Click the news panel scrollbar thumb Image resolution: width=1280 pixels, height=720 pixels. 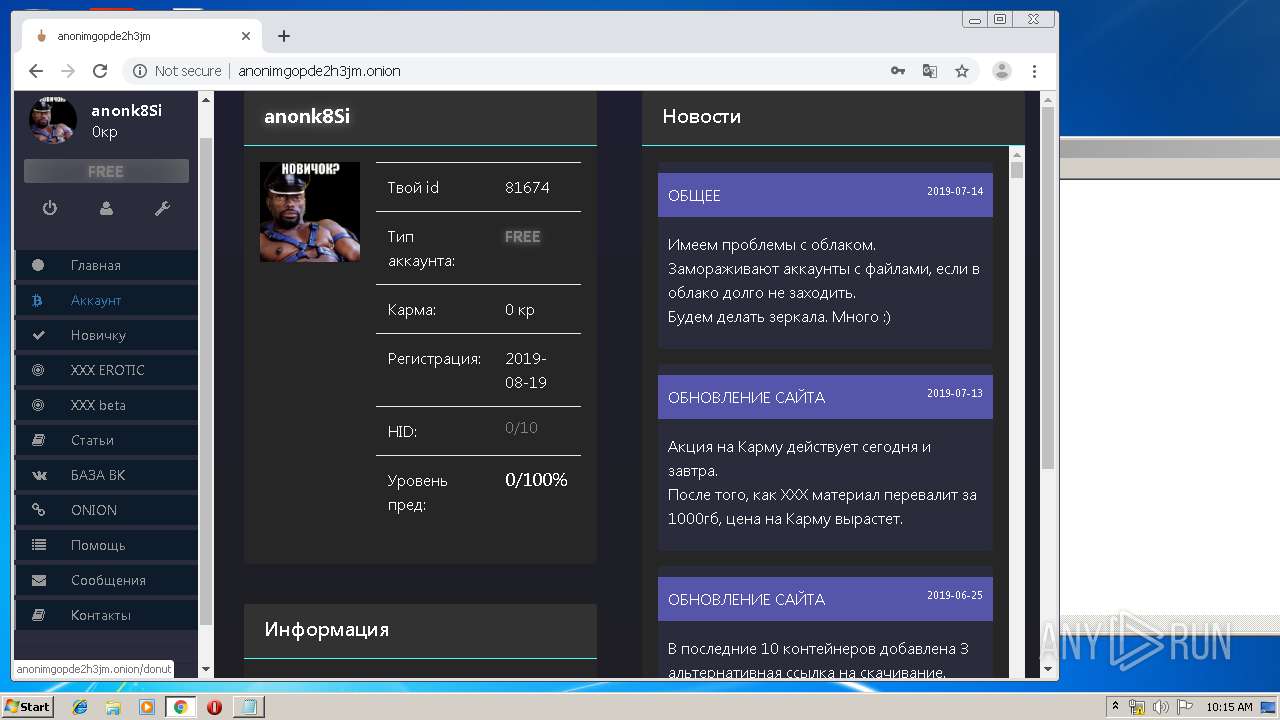point(1017,169)
